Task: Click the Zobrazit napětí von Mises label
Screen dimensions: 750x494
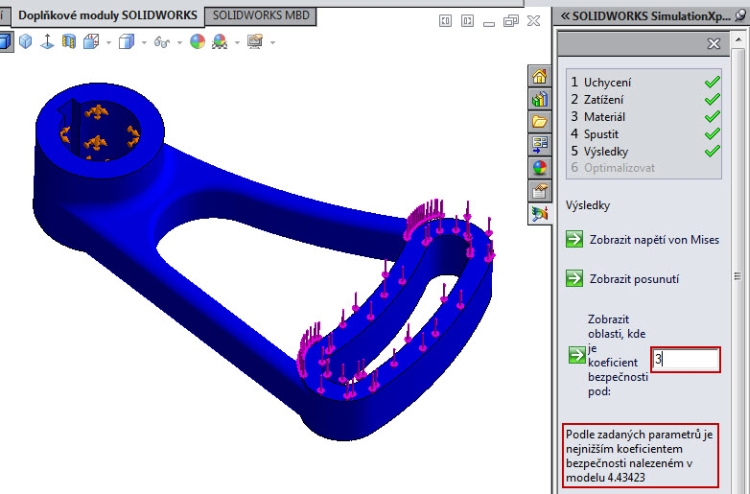Action: [x=654, y=240]
